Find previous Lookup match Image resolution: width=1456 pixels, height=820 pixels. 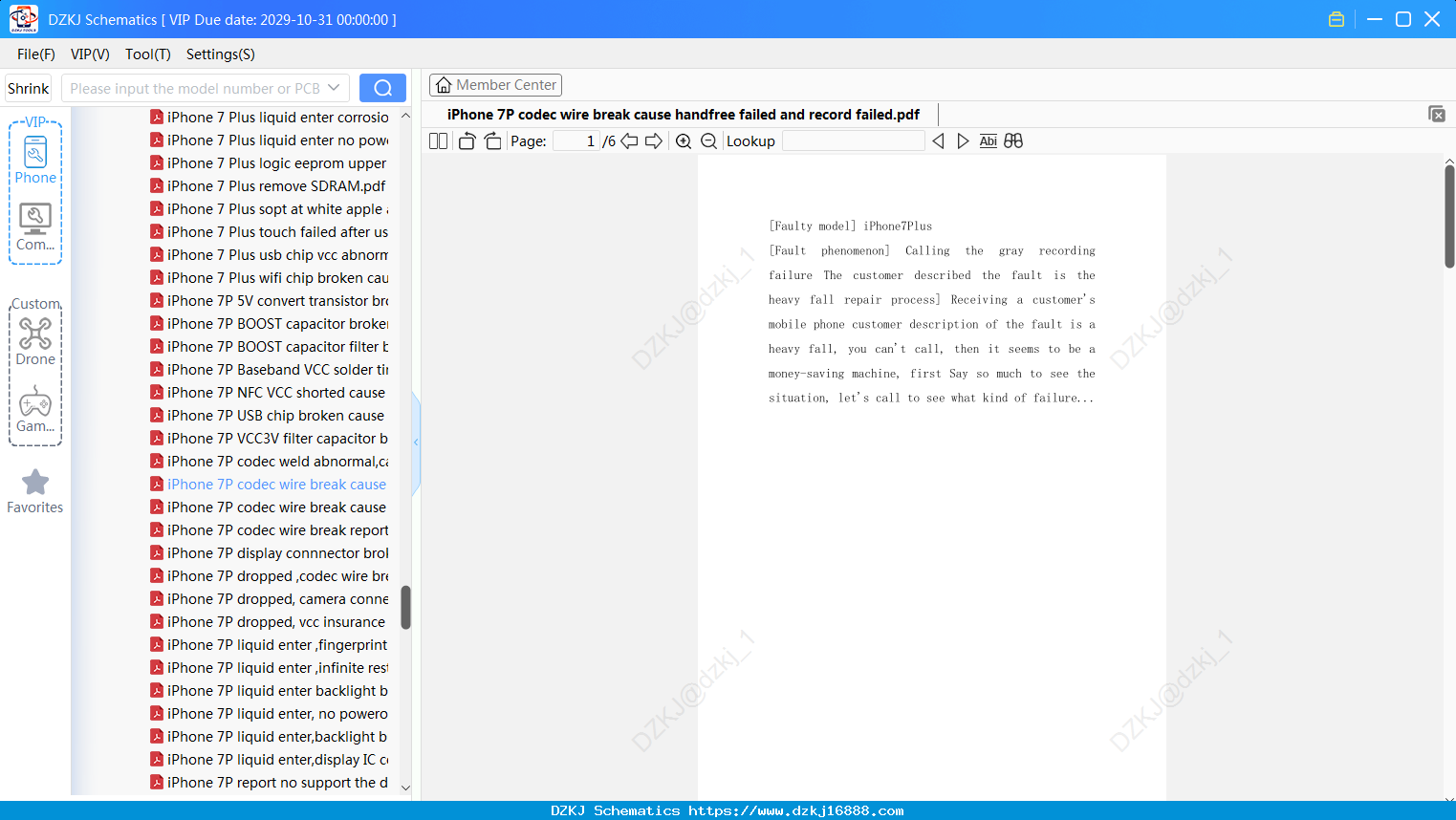coord(938,141)
